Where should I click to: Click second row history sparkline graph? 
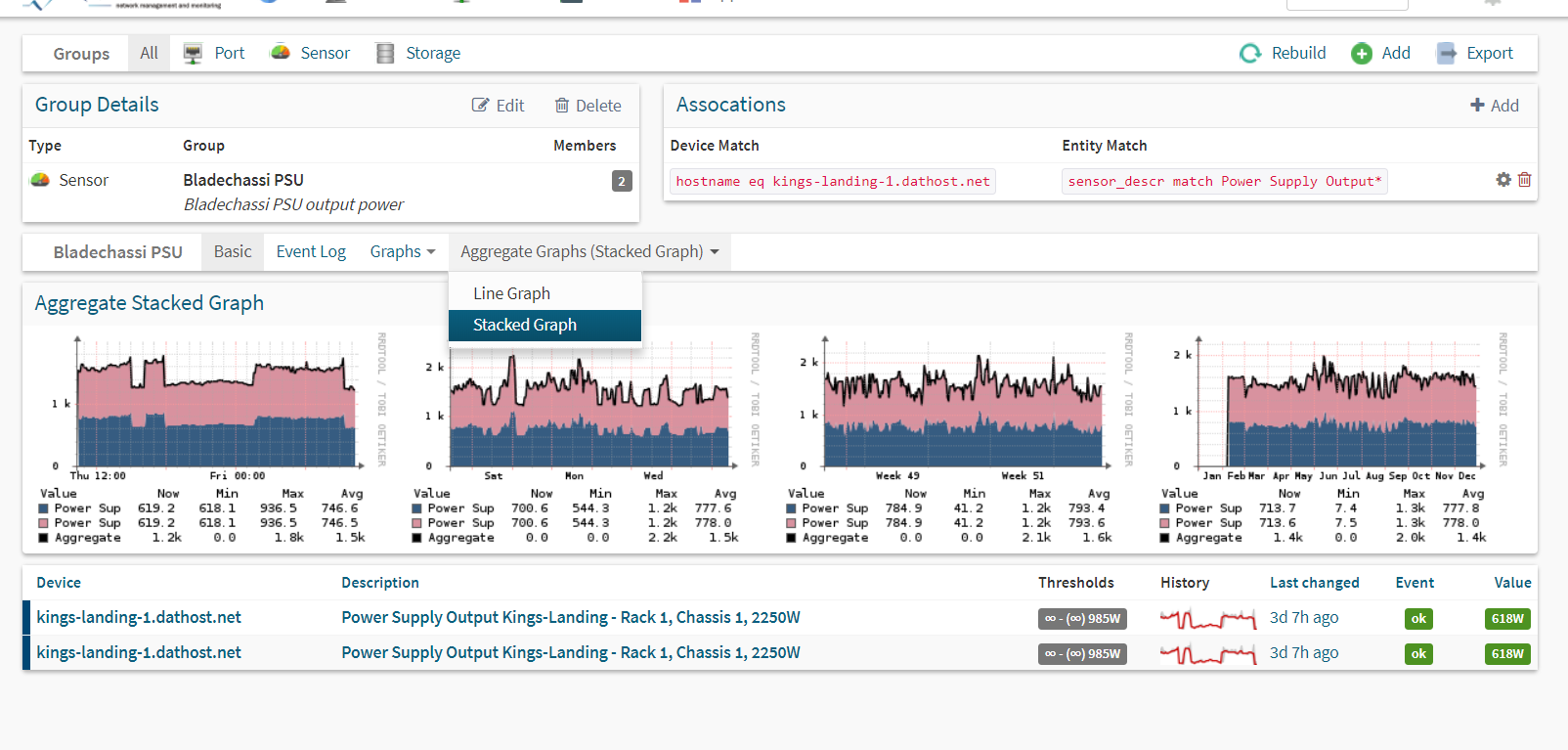(x=1208, y=653)
